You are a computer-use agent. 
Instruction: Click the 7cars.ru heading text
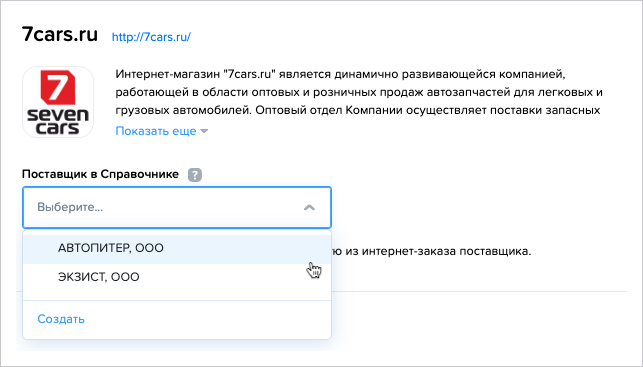click(60, 34)
